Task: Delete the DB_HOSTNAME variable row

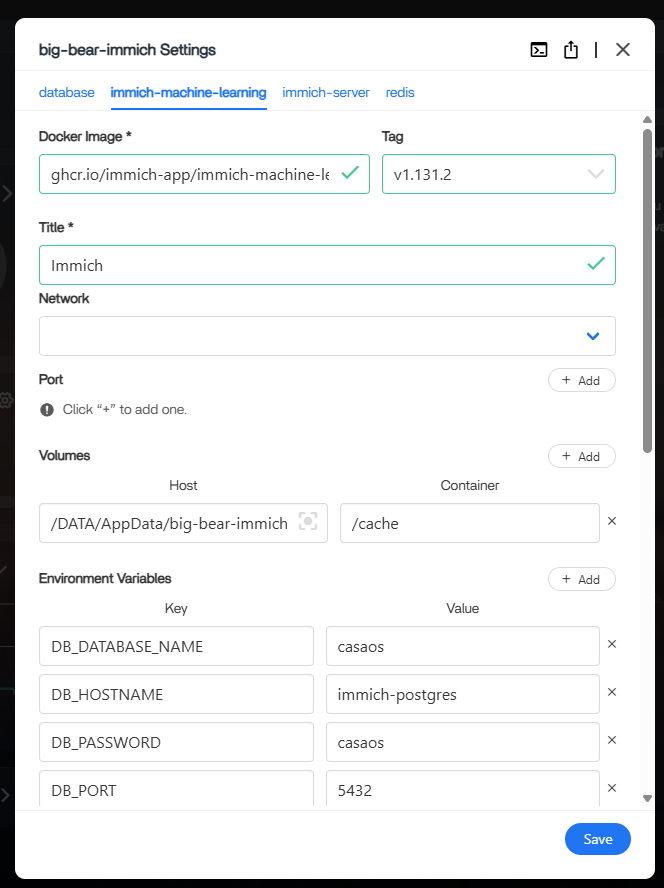Action: pos(612,692)
